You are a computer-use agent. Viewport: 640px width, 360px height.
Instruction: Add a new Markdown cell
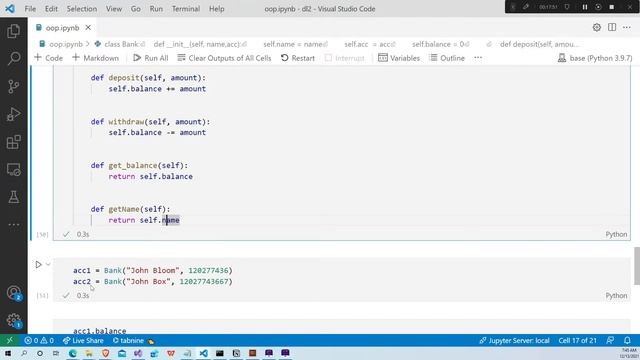pyautogui.click(x=95, y=58)
